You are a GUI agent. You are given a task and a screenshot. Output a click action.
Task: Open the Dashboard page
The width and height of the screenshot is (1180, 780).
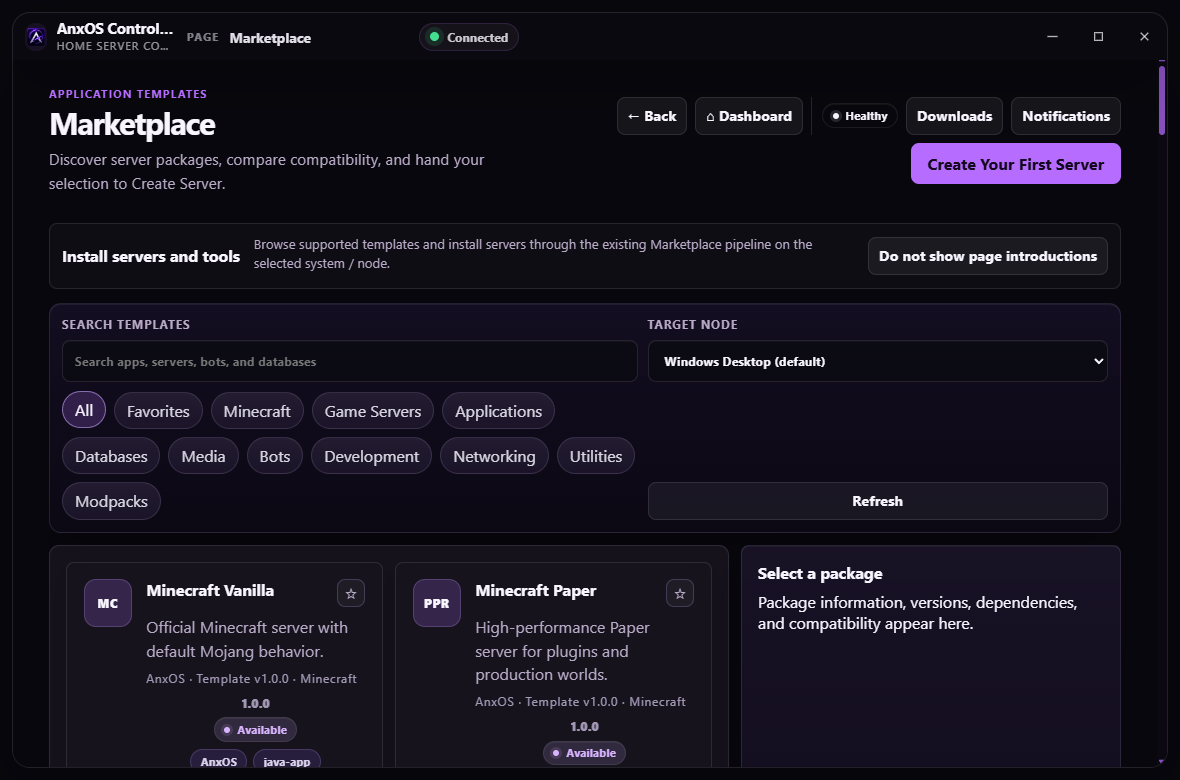coord(749,116)
